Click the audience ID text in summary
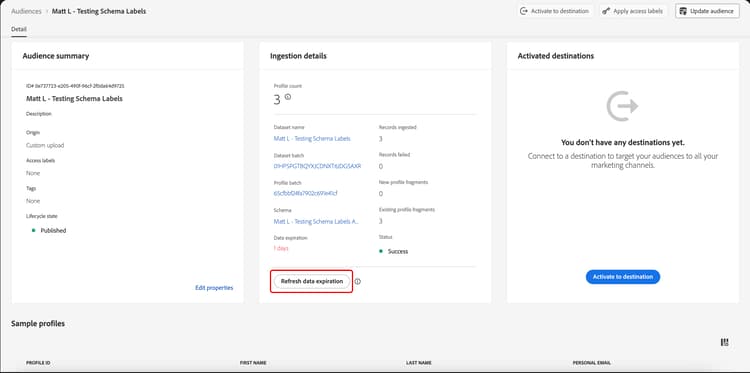This screenshot has height=373, width=750. 75,86
